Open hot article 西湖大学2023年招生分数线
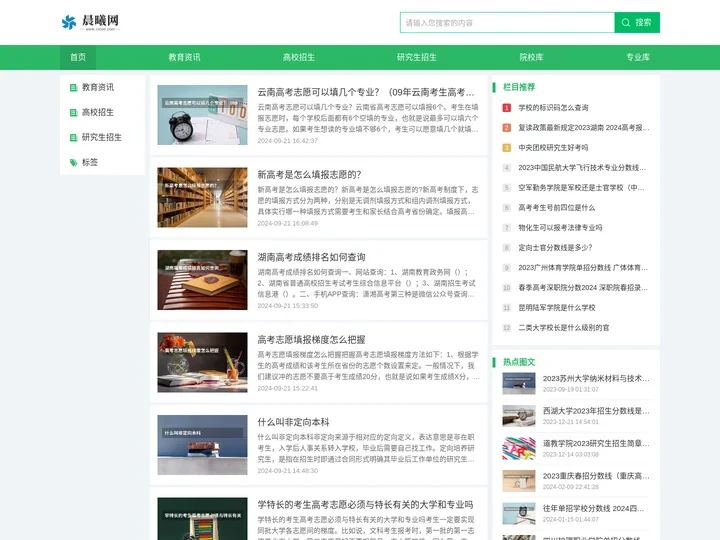 [596, 411]
